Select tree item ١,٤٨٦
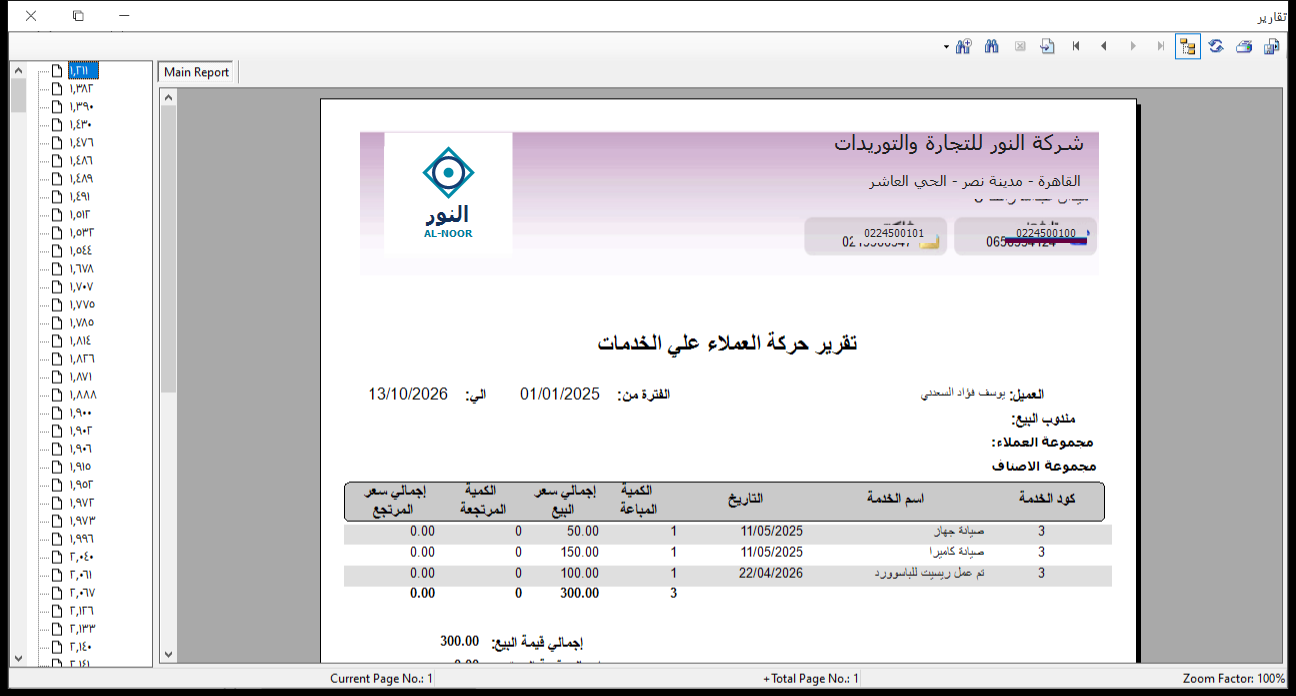This screenshot has height=696, width=1296. click(81, 160)
